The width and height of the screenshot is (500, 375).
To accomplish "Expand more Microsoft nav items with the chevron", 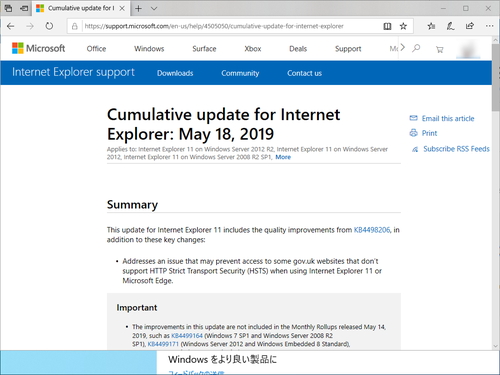I will pos(403,47).
